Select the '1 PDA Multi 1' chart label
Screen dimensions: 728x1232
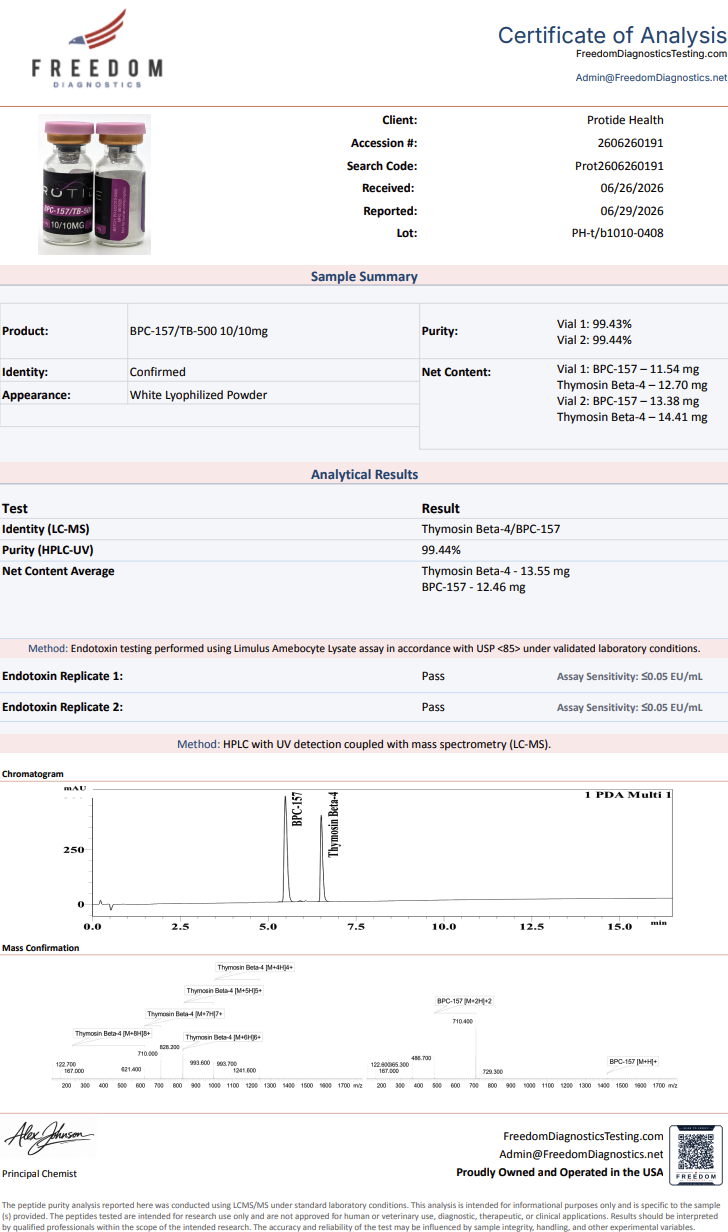[x=629, y=795]
